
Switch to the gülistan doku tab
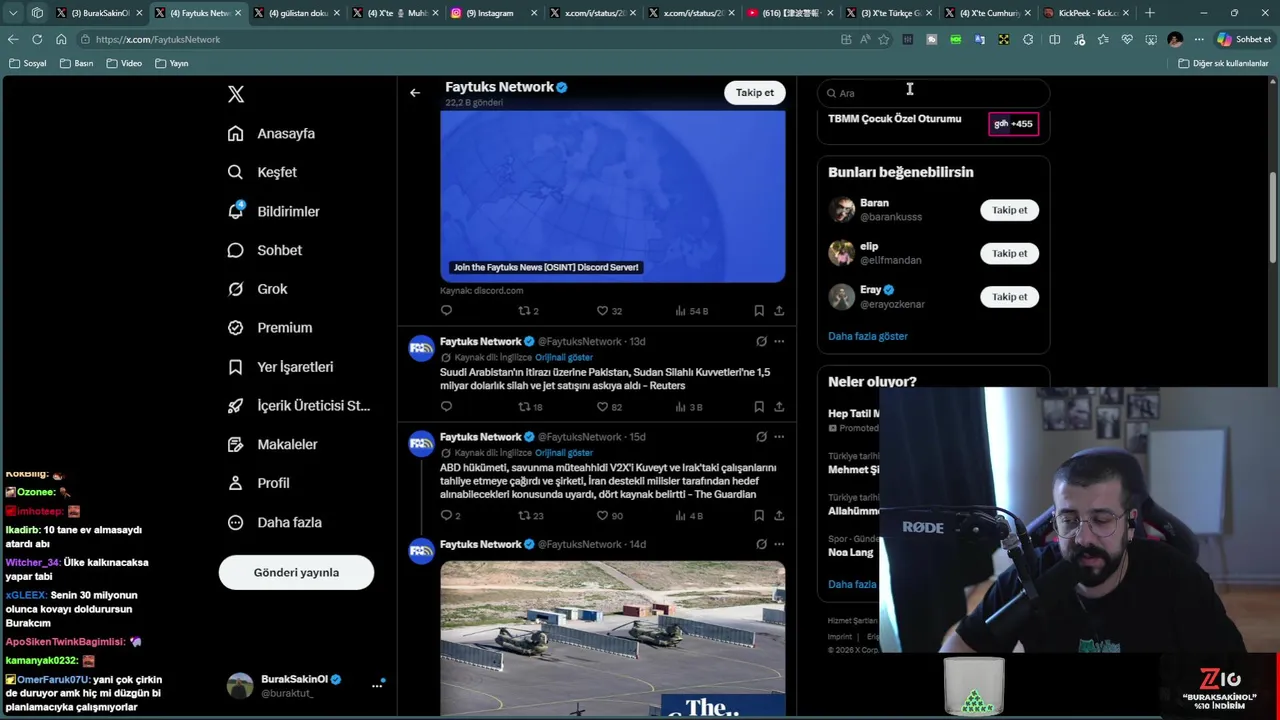pyautogui.click(x=296, y=13)
